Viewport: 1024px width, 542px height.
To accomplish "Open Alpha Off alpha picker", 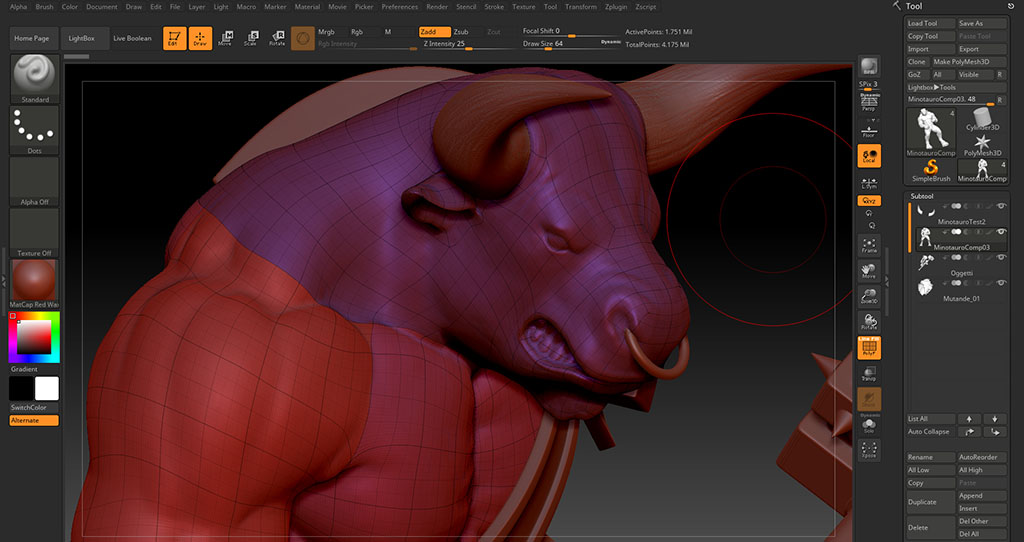I will (x=35, y=182).
